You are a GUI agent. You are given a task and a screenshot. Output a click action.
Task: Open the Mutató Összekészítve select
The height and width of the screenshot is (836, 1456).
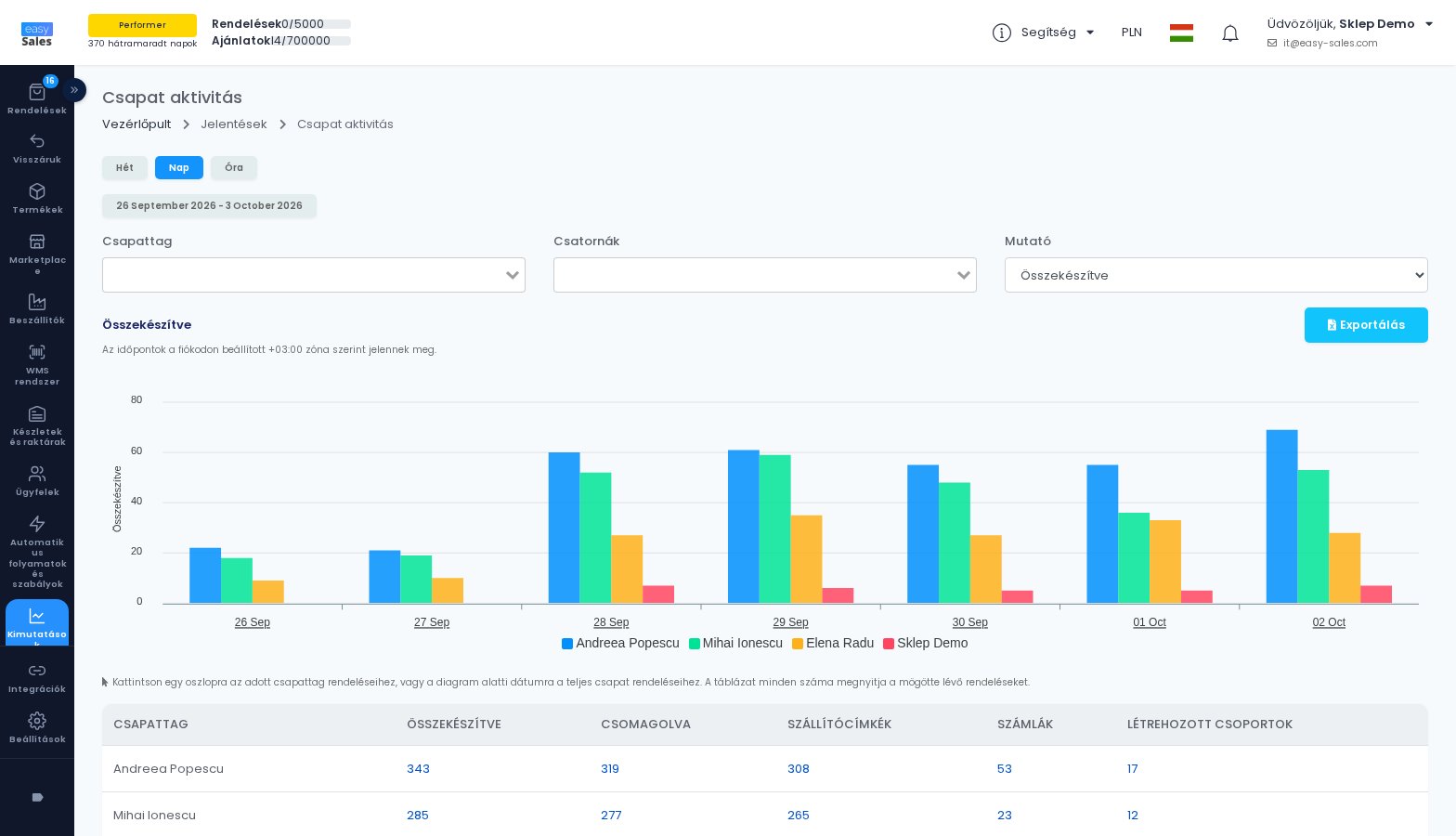1216,275
